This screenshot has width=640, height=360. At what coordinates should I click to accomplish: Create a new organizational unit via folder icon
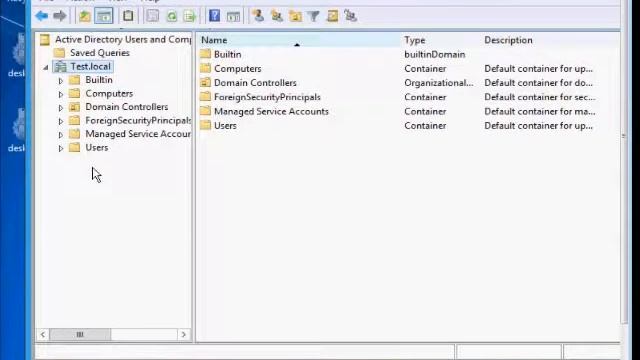coord(295,16)
